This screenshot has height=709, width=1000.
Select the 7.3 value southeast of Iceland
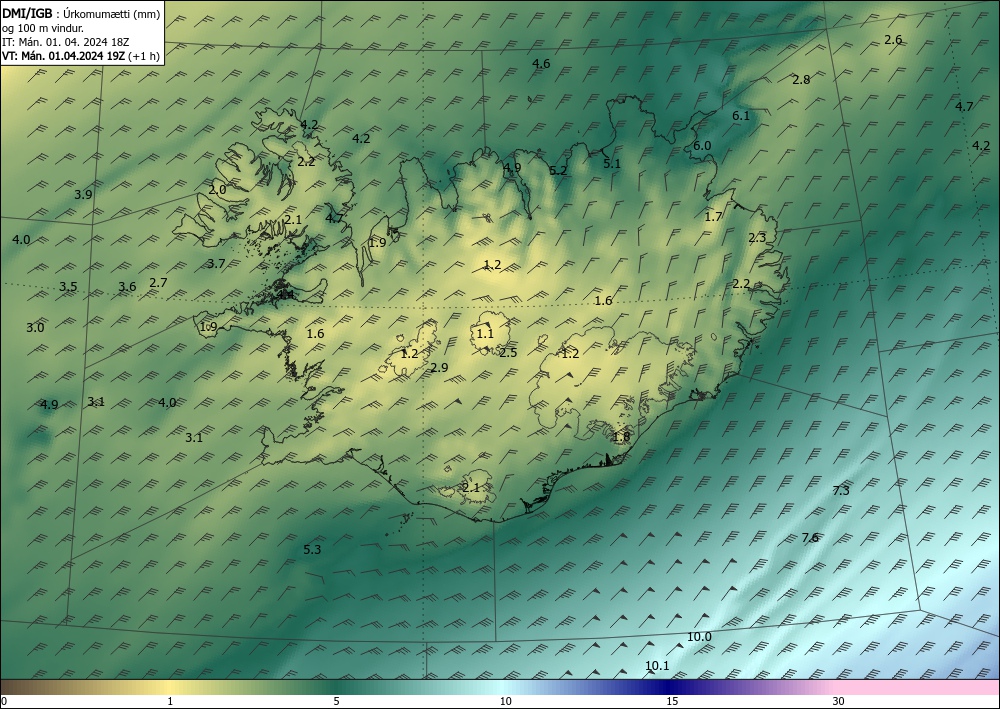841,490
